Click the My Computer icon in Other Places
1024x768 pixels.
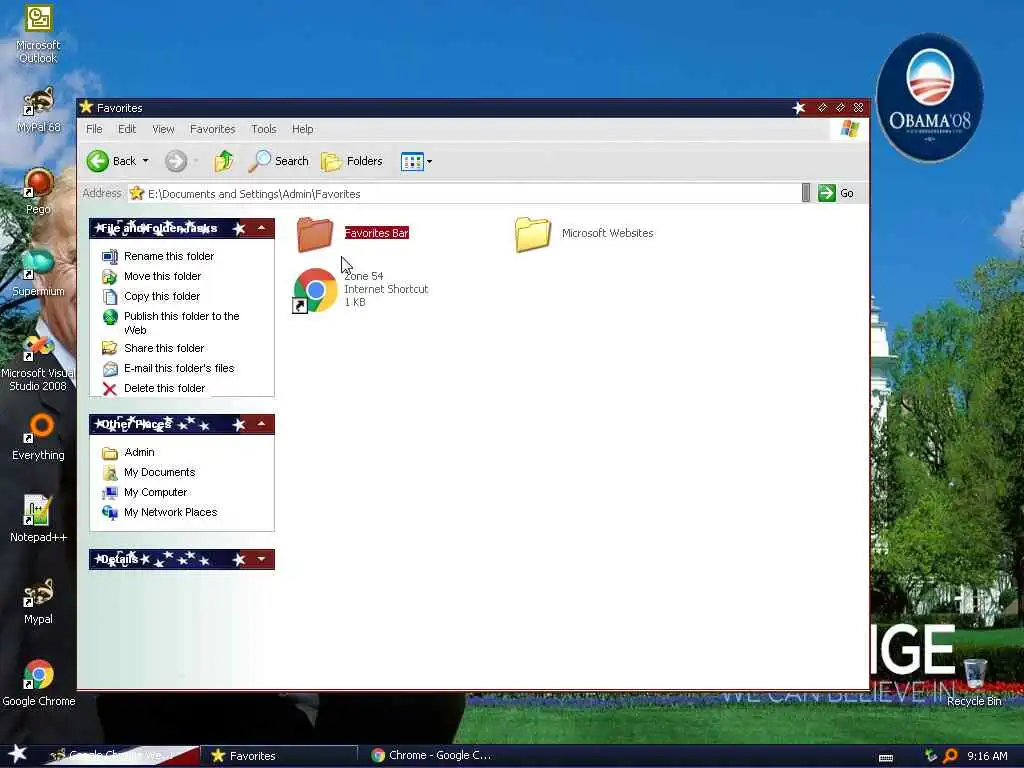pos(110,492)
